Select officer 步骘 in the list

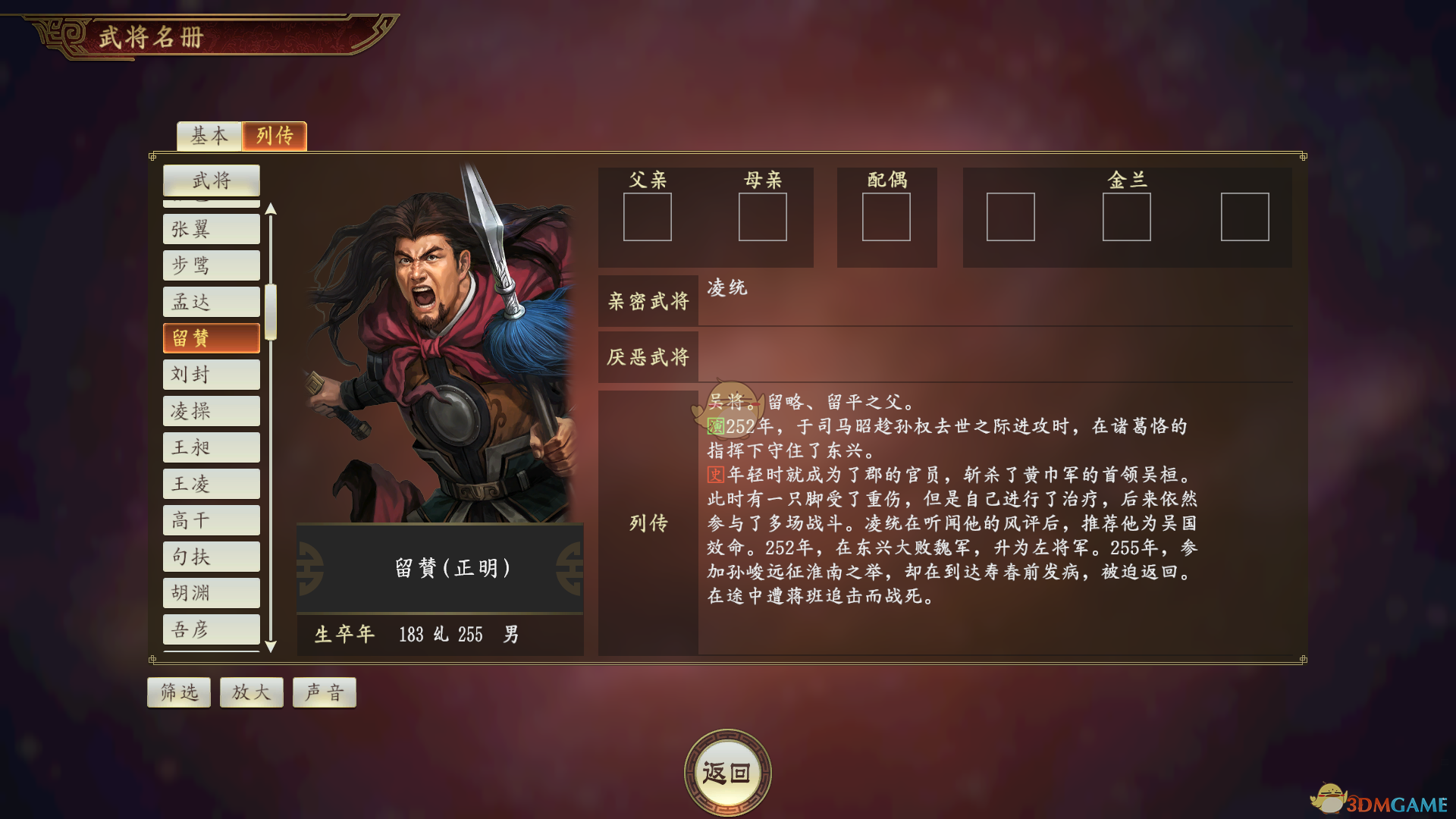coord(212,265)
